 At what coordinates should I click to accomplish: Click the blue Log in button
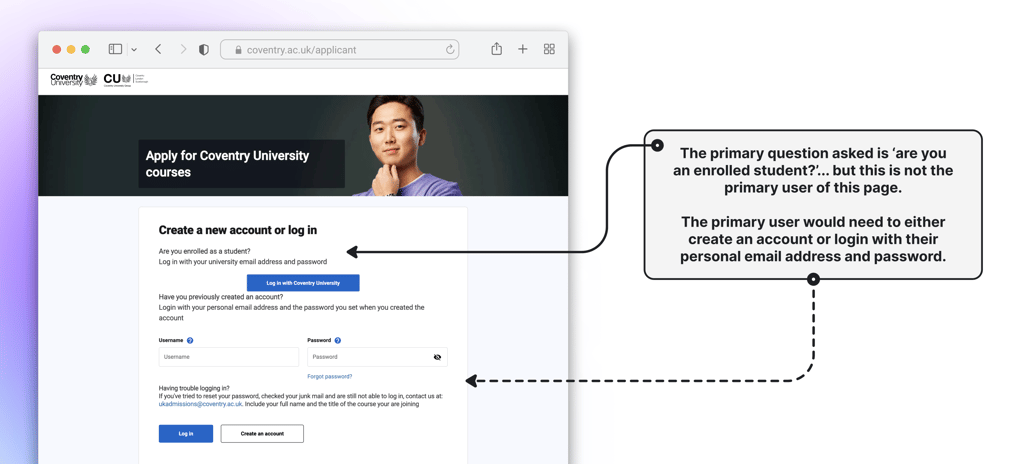click(186, 433)
